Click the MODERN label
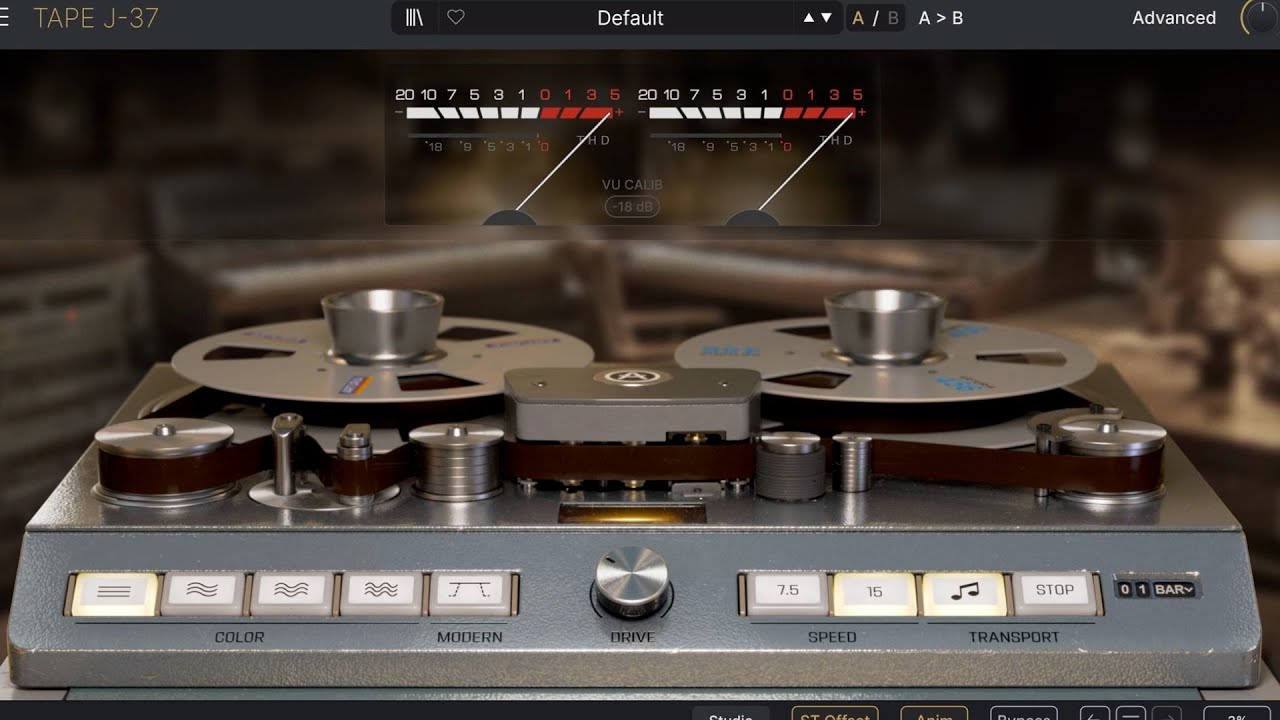This screenshot has width=1280, height=720. coord(470,637)
